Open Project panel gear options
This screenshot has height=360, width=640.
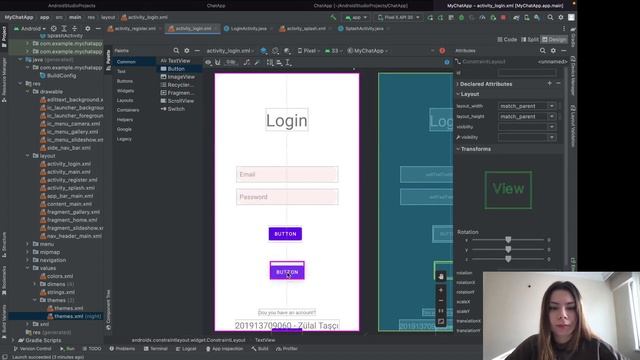pyautogui.click(x=87, y=29)
